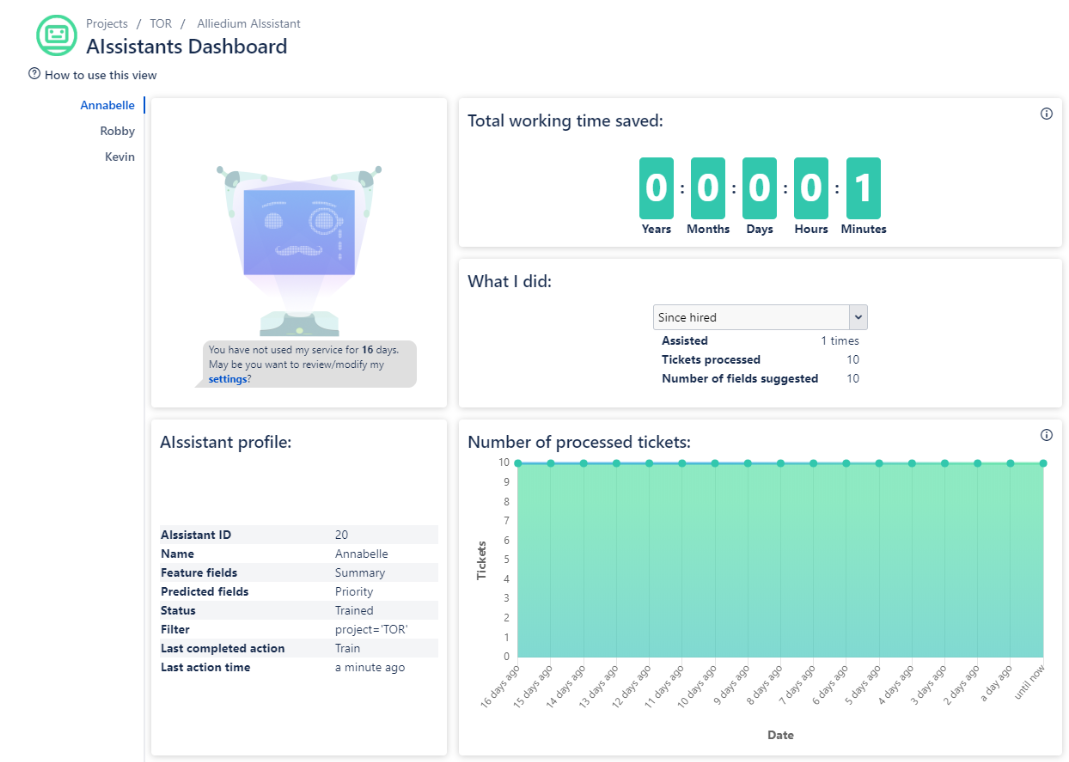This screenshot has height=762, width=1069.
Task: Navigate to the TOR breadcrumb link
Action: tap(160, 23)
